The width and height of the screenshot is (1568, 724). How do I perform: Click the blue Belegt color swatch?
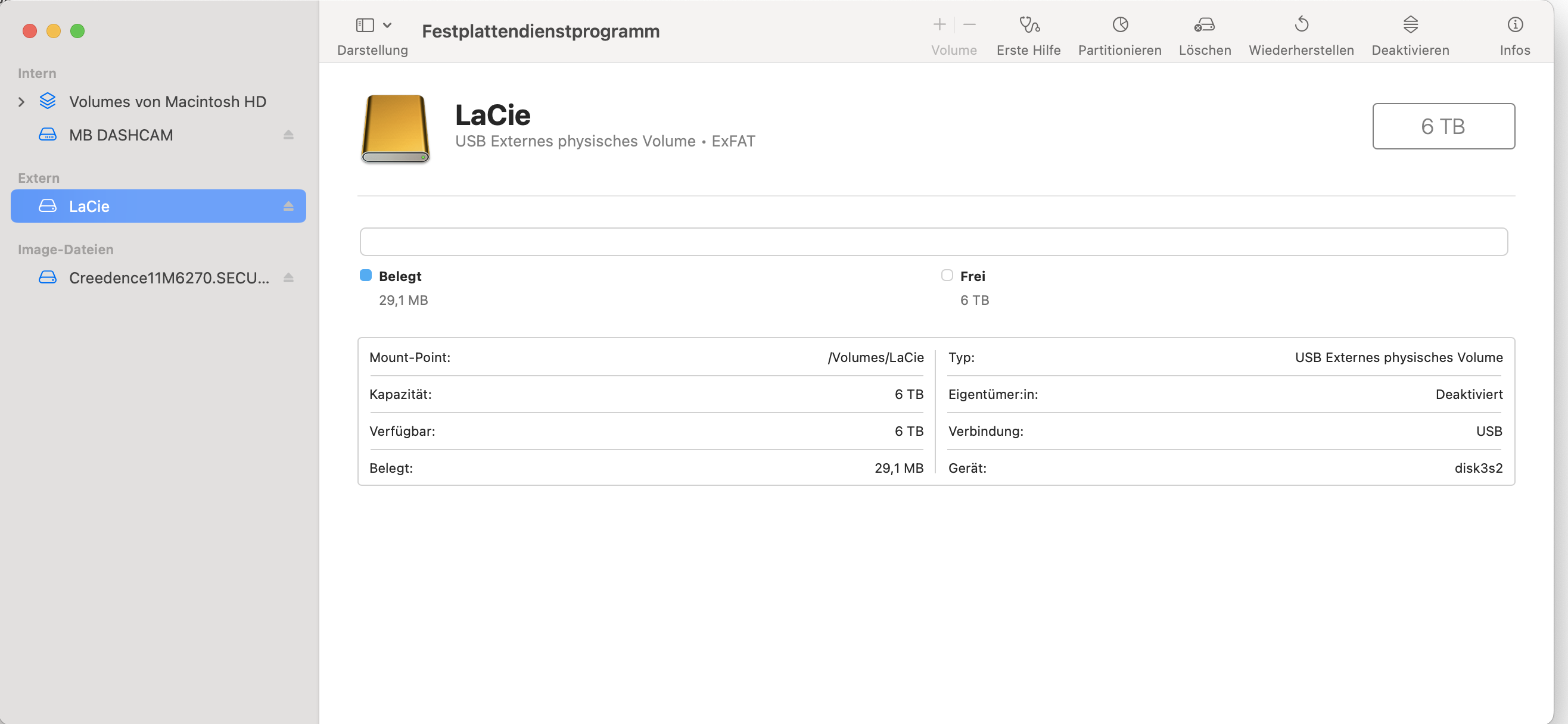pos(366,276)
